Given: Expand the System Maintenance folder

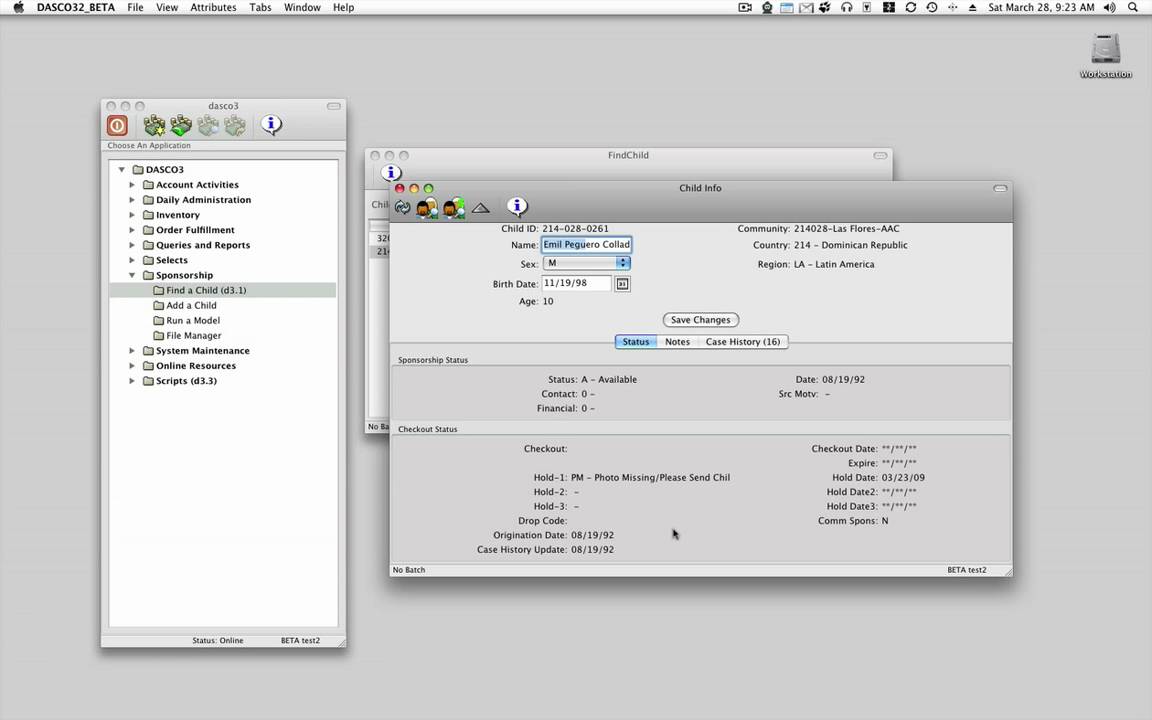Looking at the screenshot, I should click(132, 351).
